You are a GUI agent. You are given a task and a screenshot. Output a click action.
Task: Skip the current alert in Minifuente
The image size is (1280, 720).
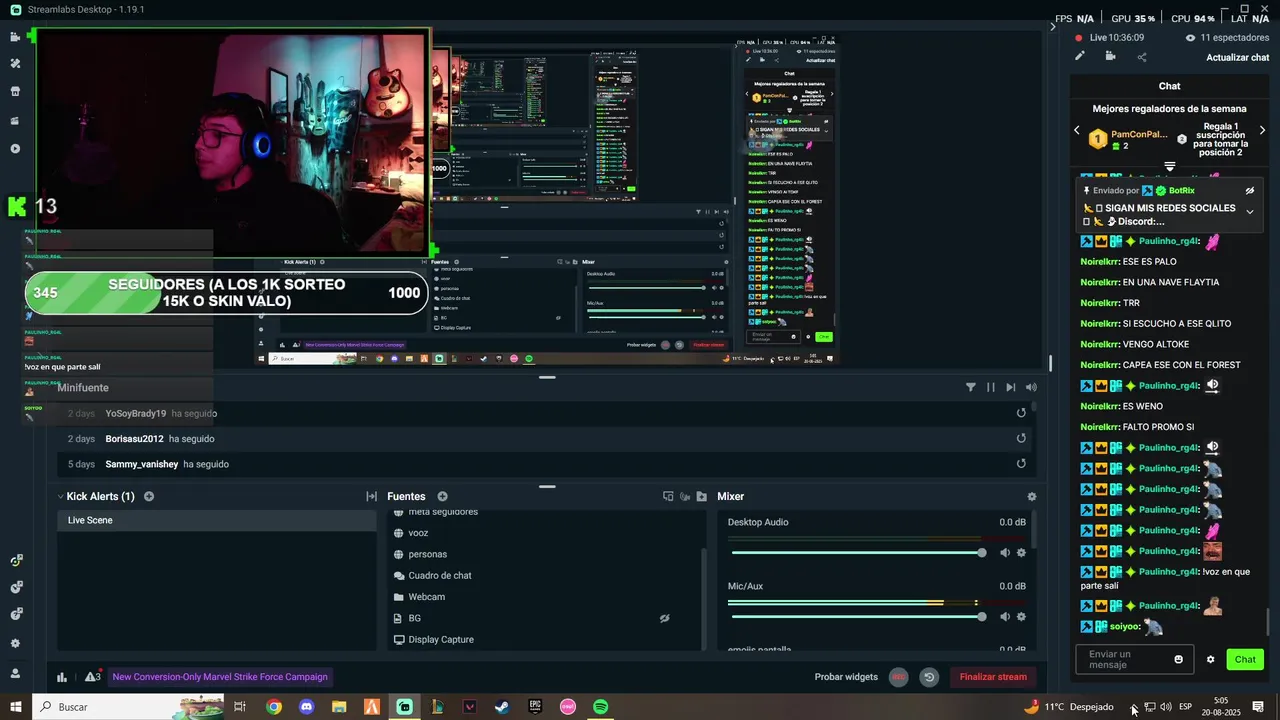tap(1011, 387)
